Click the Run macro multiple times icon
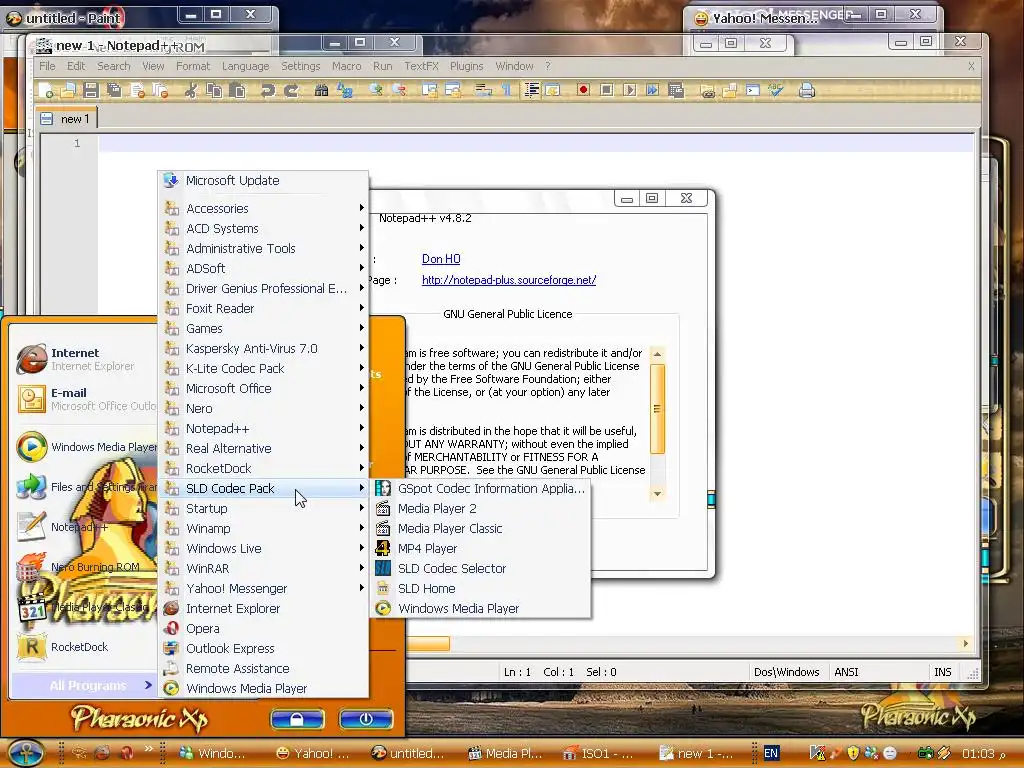 652,89
